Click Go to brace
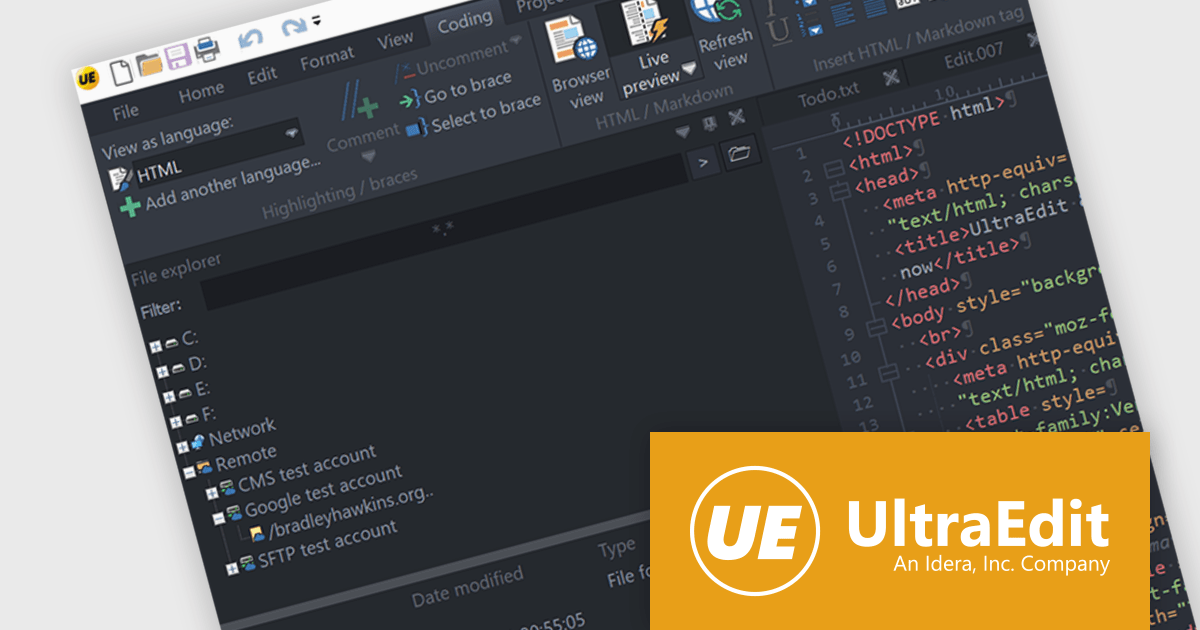Viewport: 1200px width, 630px height. [x=457, y=90]
